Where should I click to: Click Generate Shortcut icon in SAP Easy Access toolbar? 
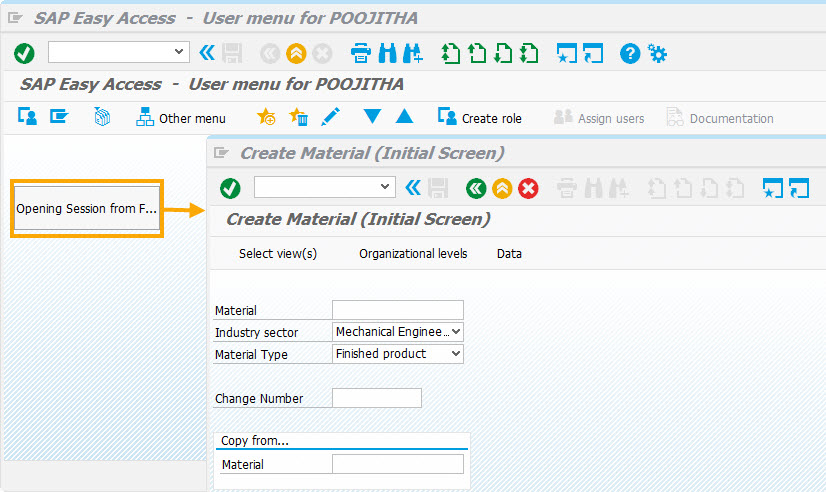[x=593, y=53]
